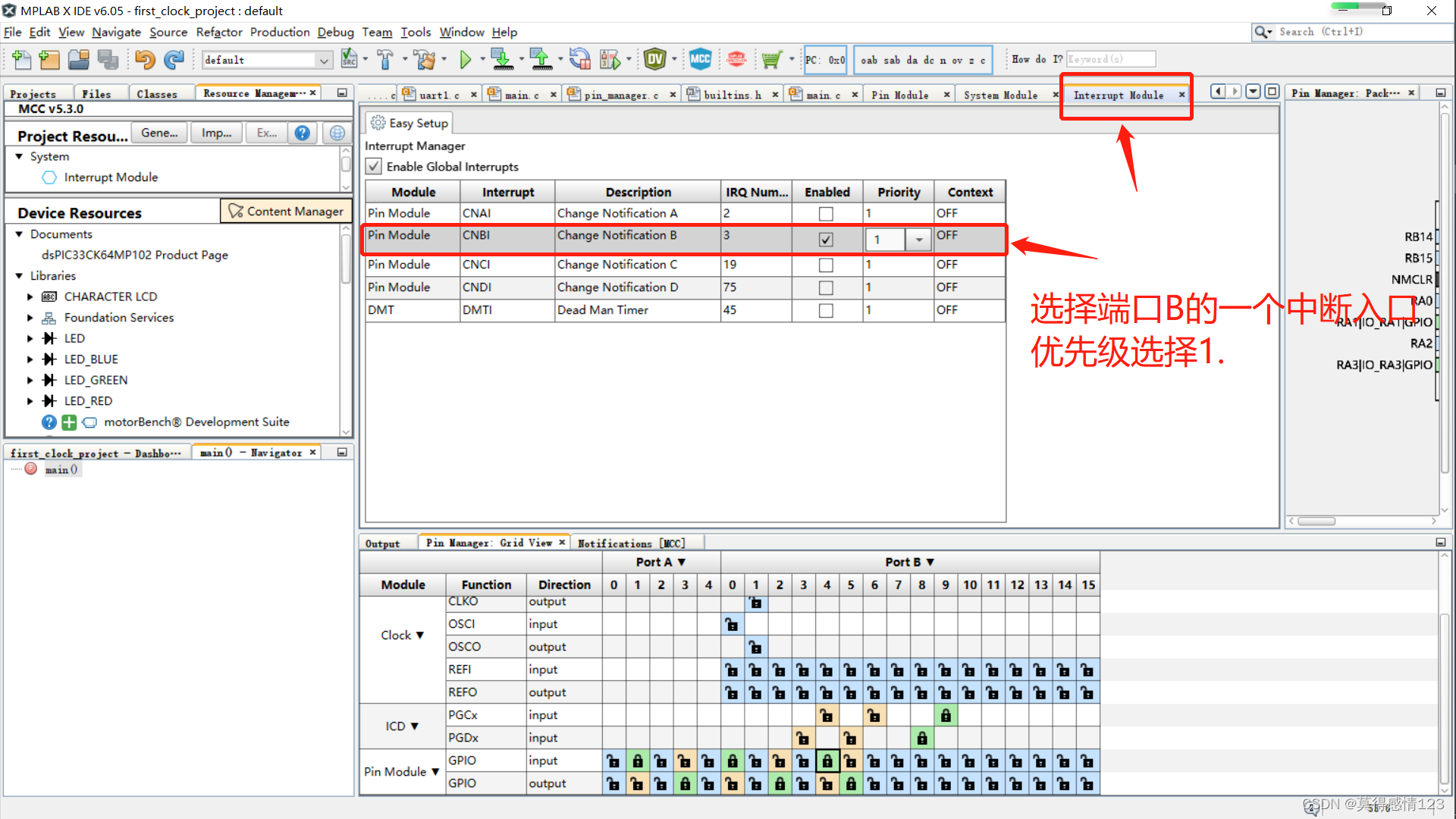Click the Easy Setup tab button
Screen dimensions: 1456x819
pyautogui.click(x=409, y=123)
